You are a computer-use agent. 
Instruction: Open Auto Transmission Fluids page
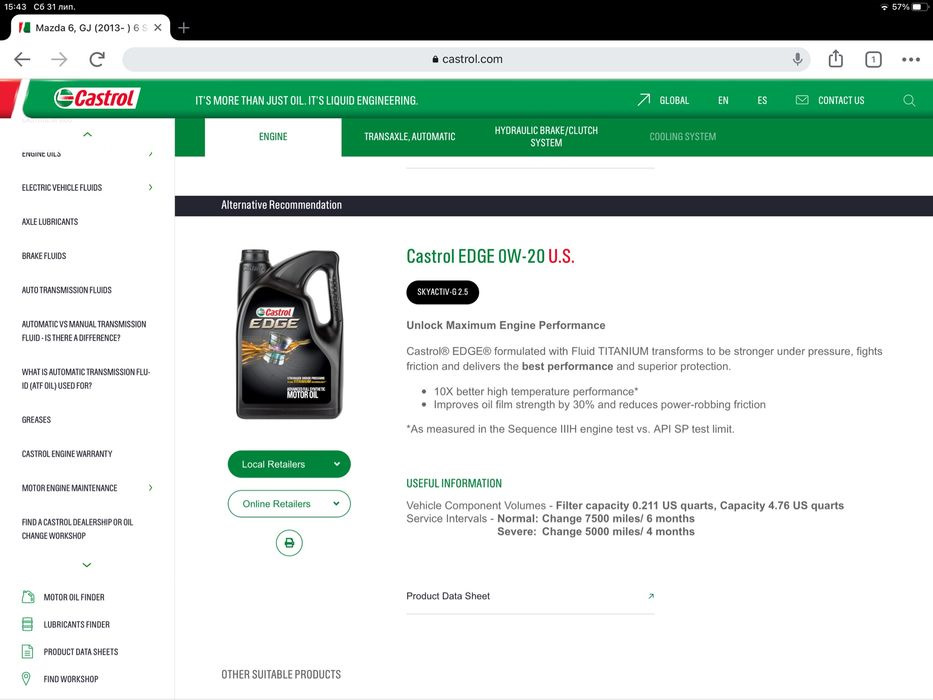tap(67, 290)
